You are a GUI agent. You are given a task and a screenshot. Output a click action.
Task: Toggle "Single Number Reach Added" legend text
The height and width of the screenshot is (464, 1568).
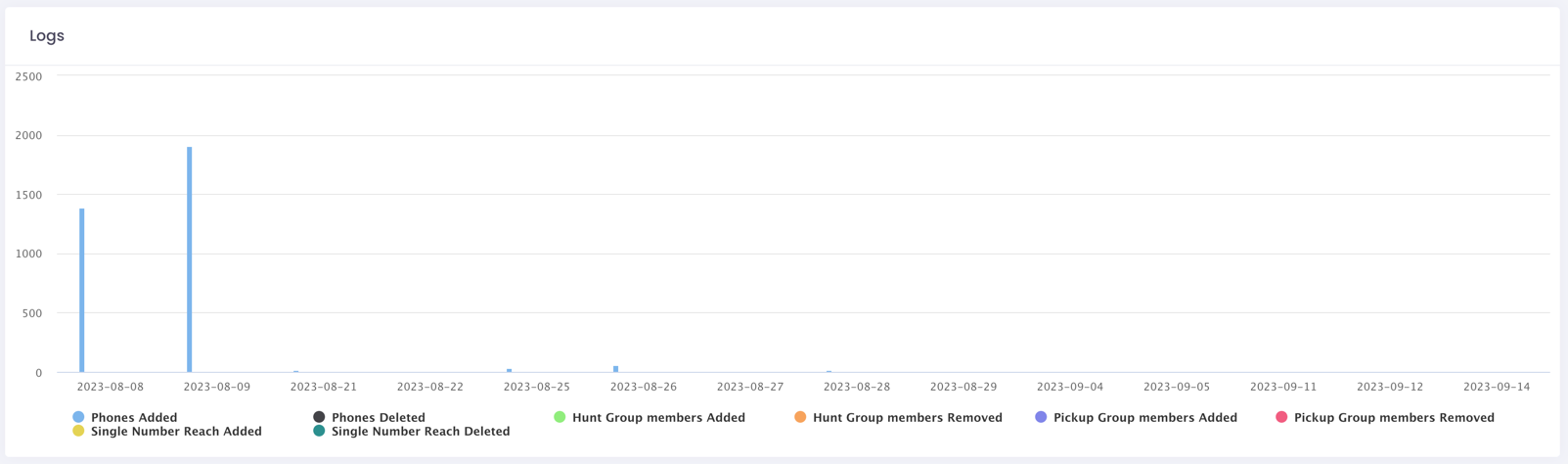click(x=176, y=432)
